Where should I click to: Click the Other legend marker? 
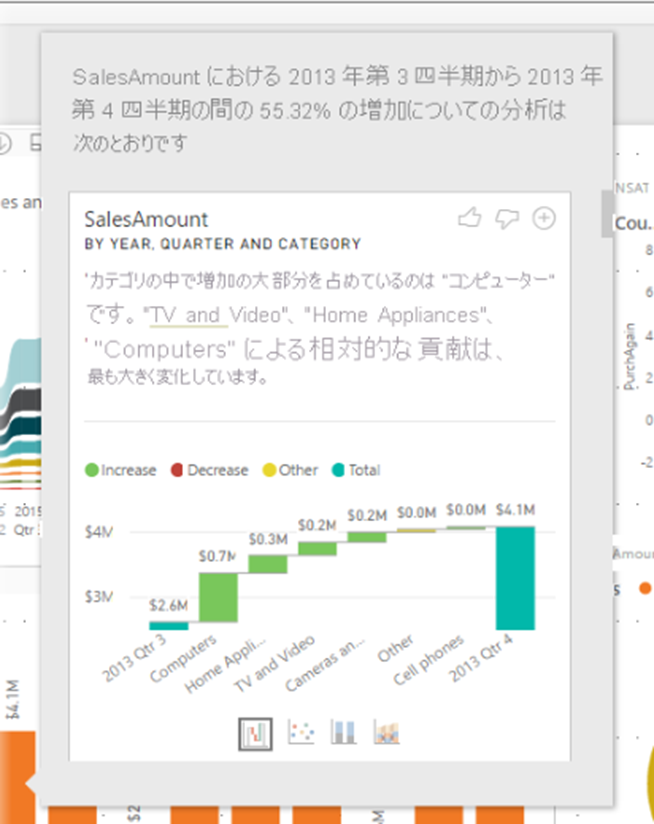tap(269, 470)
